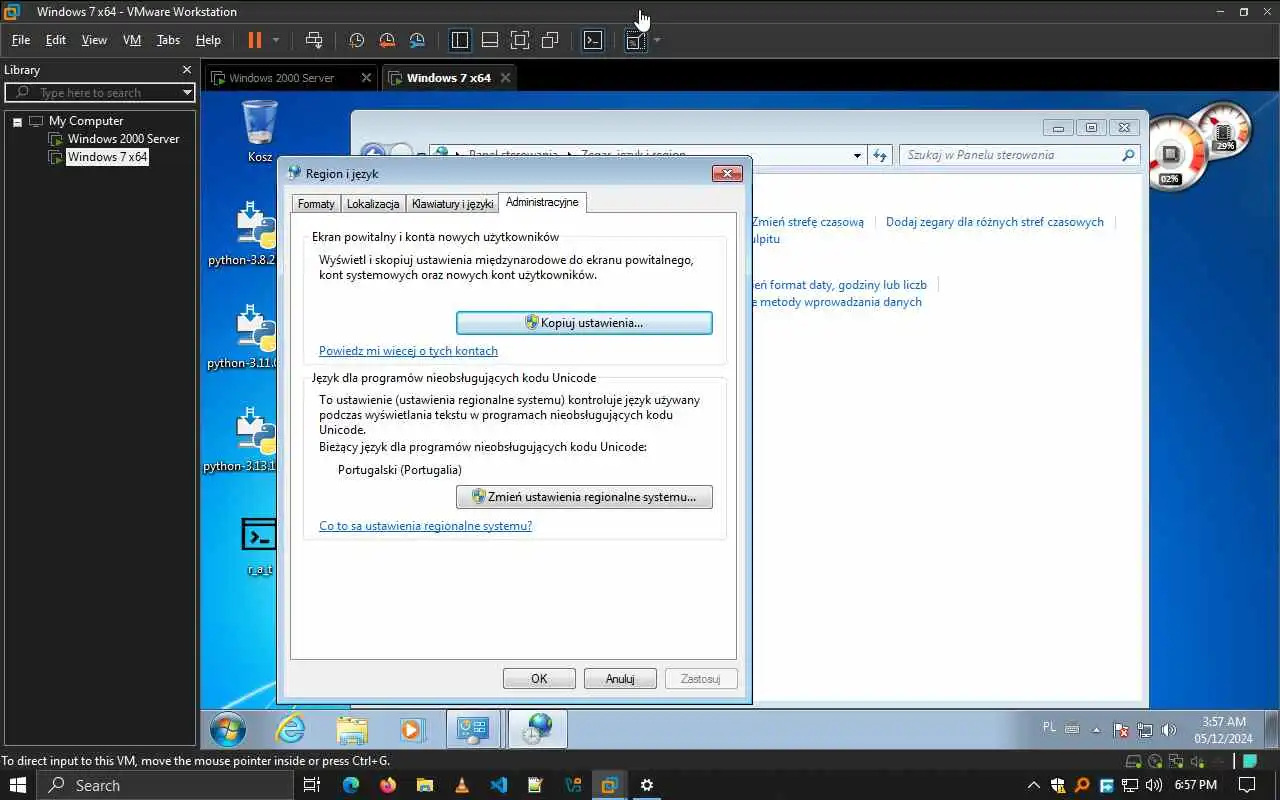Image resolution: width=1280 pixels, height=800 pixels.
Task: Click the PL language indicator in guest tray
Action: click(x=1049, y=728)
